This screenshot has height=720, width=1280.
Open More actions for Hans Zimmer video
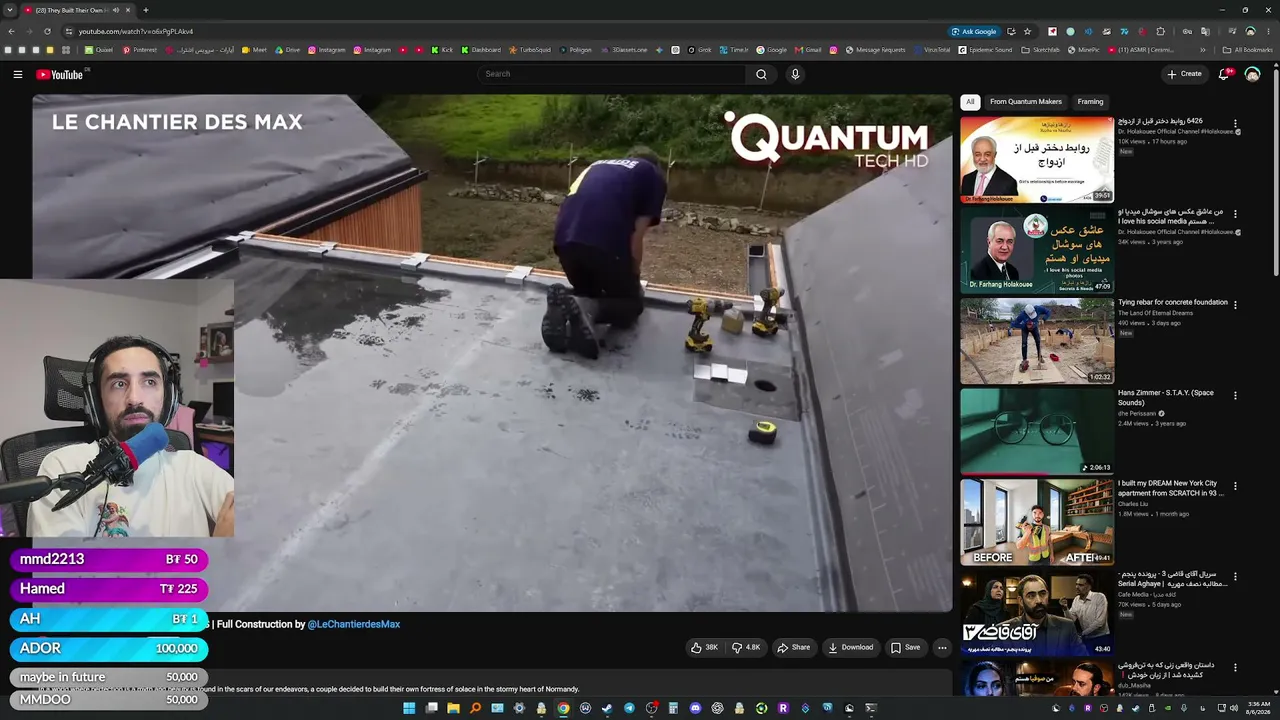[x=1235, y=395]
